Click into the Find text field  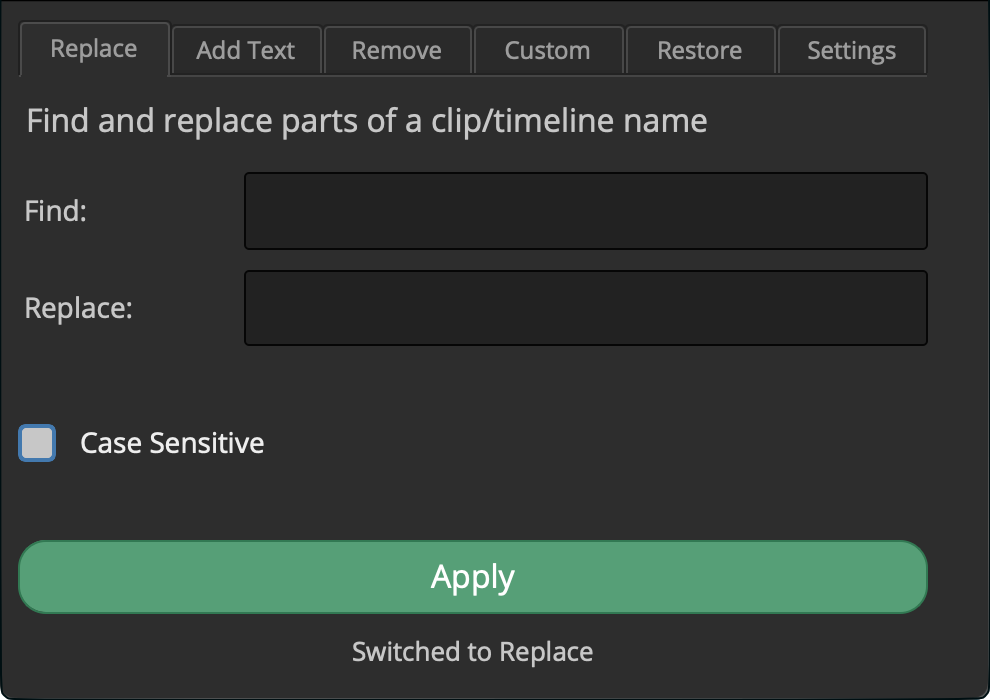[x=586, y=211]
